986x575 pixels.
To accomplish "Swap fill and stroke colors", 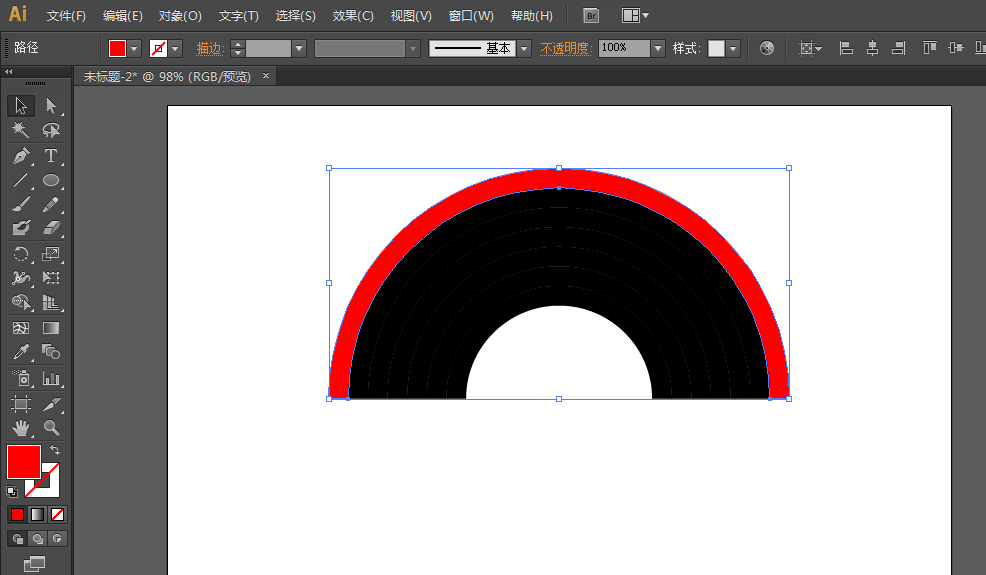I will pos(55,451).
